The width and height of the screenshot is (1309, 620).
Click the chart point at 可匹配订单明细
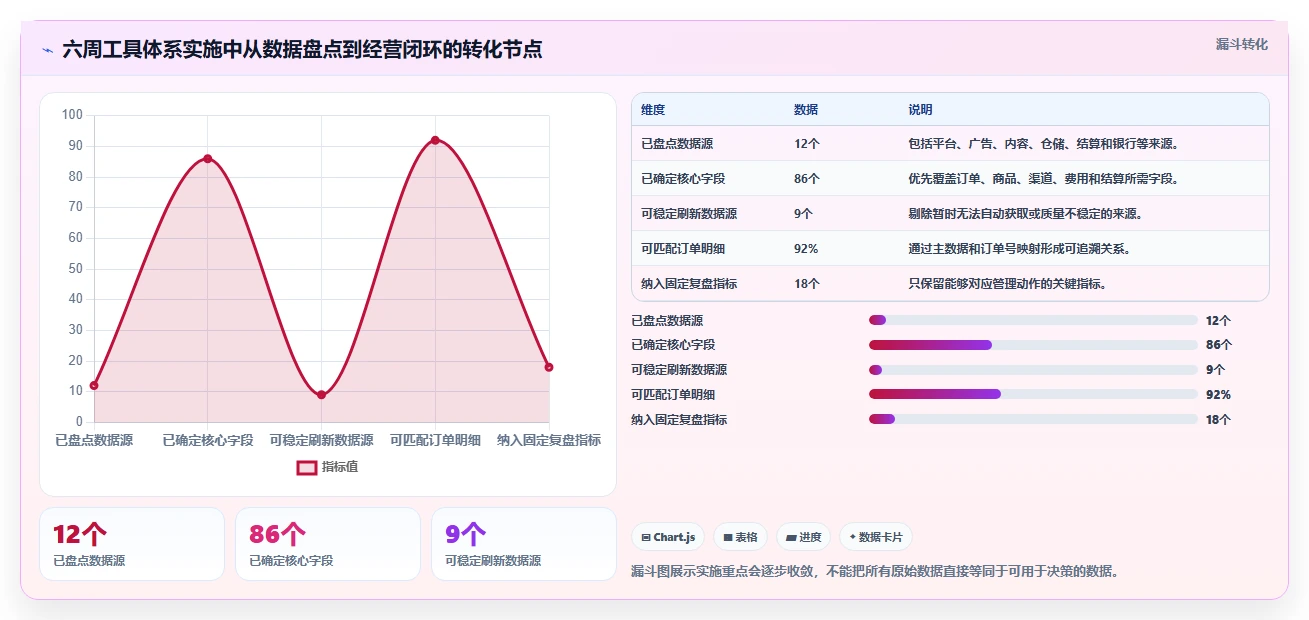point(435,140)
